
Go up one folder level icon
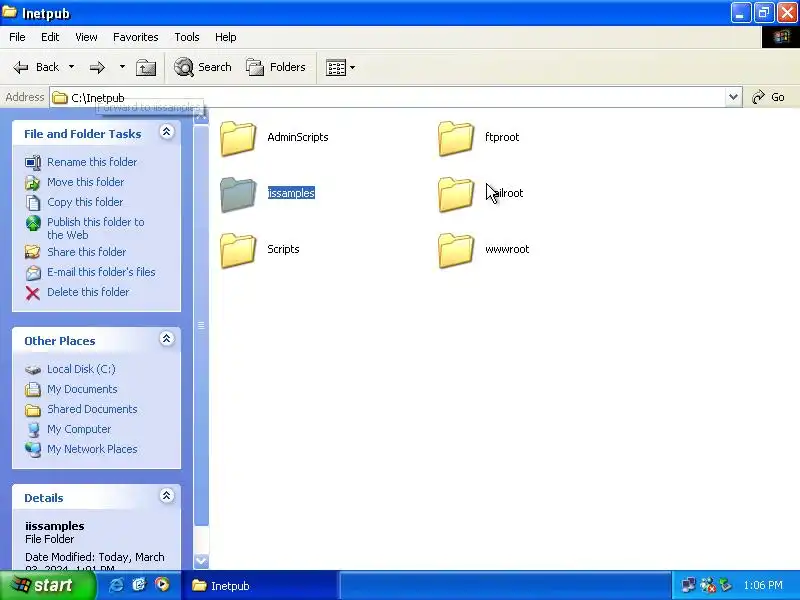(146, 67)
